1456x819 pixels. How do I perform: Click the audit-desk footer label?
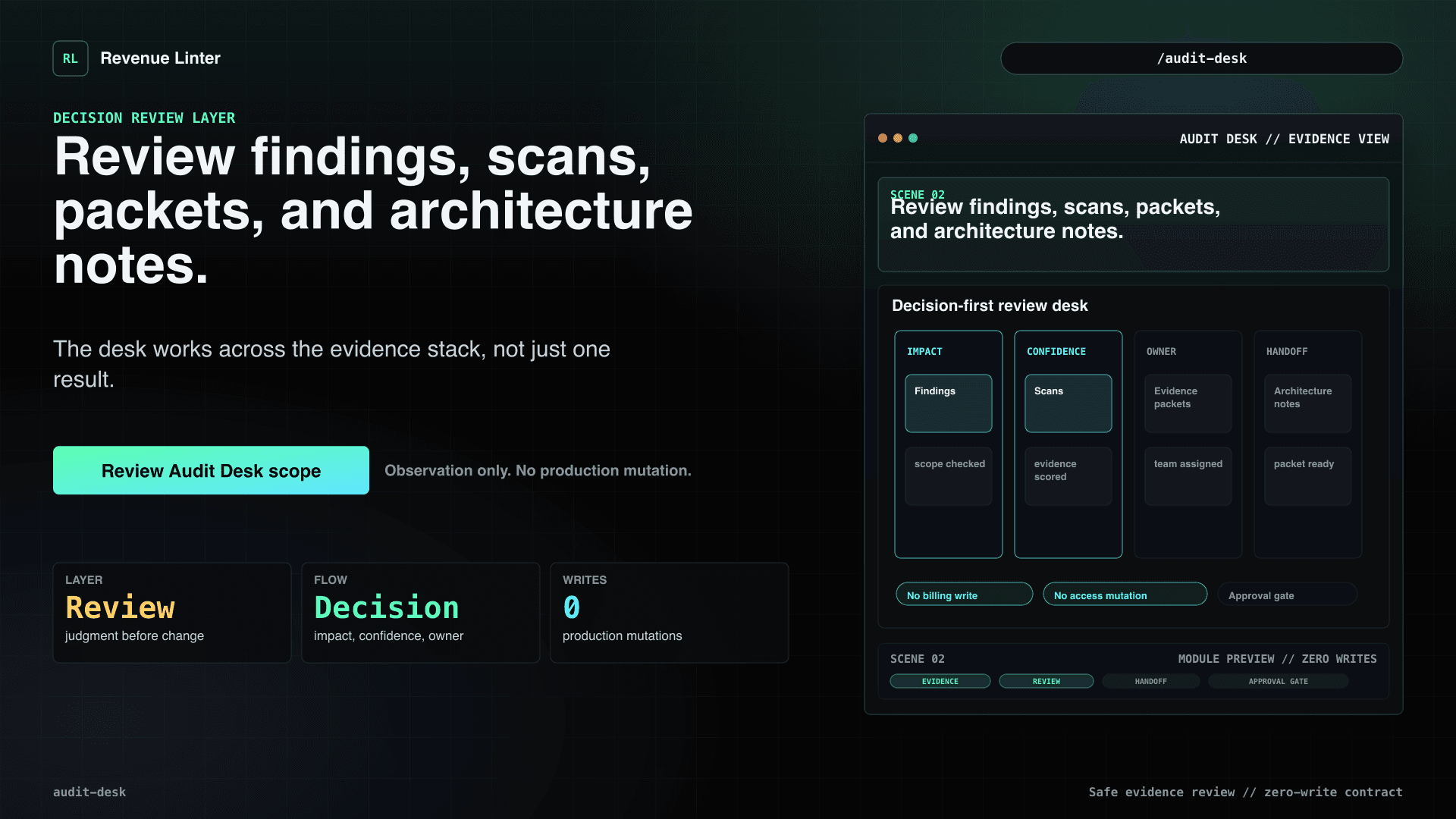[89, 792]
